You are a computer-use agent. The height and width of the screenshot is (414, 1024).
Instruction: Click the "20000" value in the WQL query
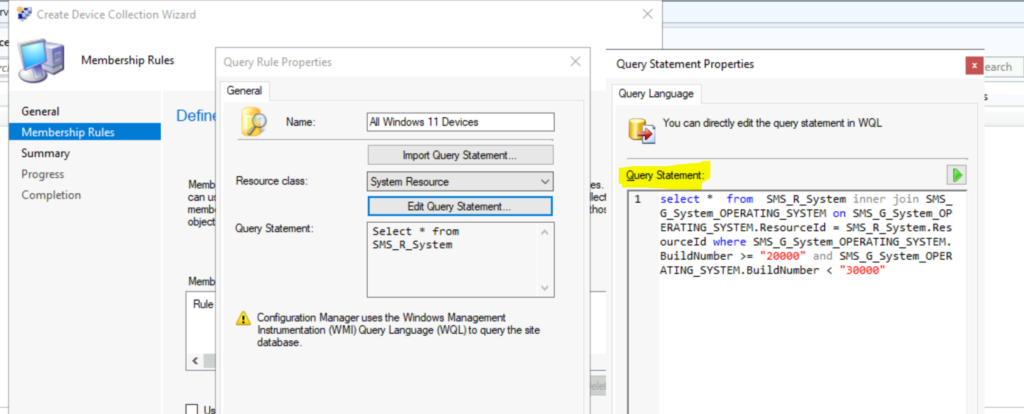click(x=785, y=256)
